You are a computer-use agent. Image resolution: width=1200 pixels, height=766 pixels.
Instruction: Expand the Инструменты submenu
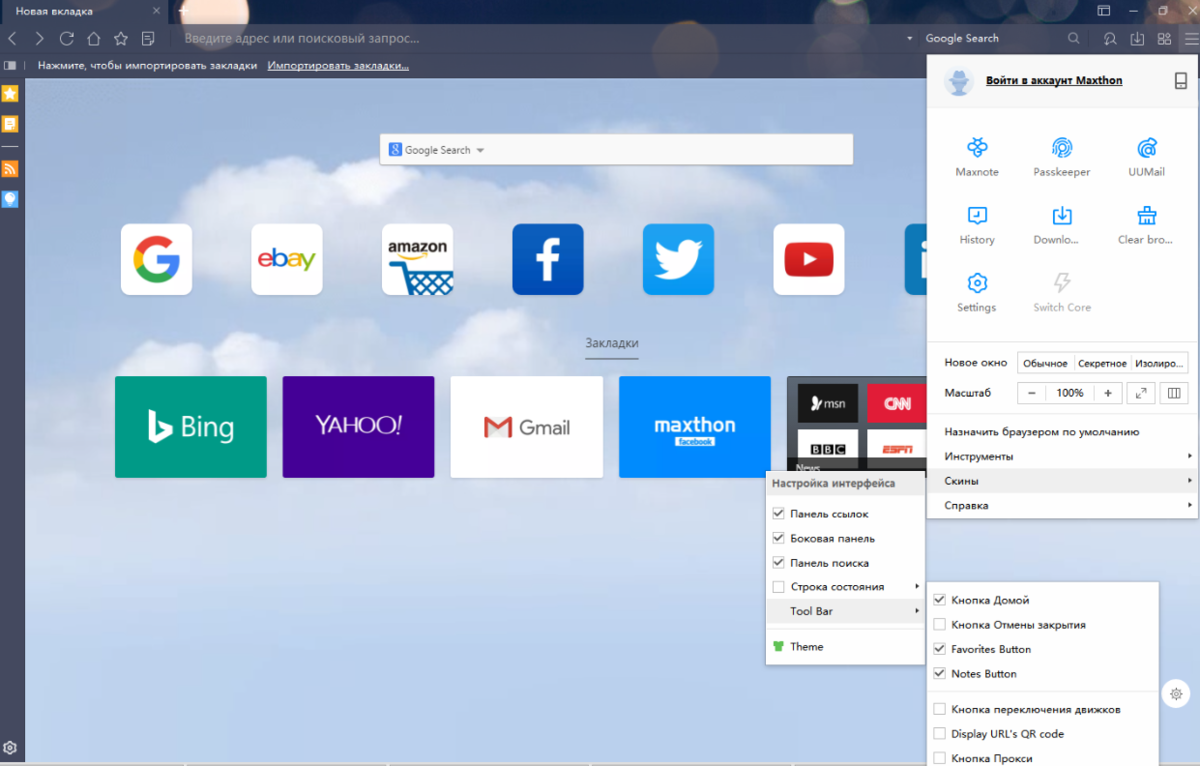(1063, 456)
